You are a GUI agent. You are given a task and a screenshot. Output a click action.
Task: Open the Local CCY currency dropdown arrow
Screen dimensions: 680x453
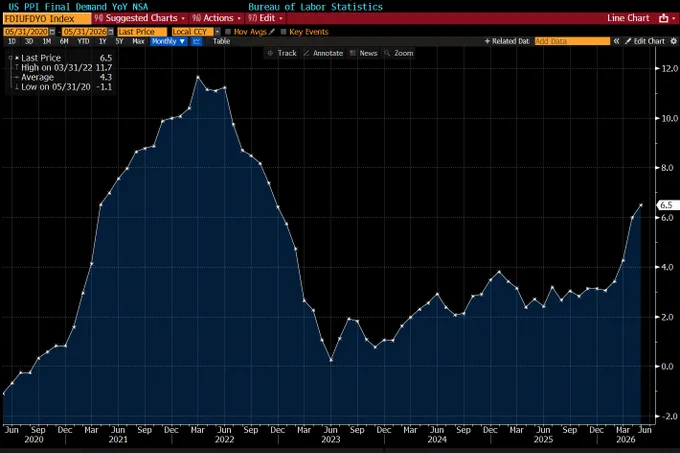click(x=217, y=32)
